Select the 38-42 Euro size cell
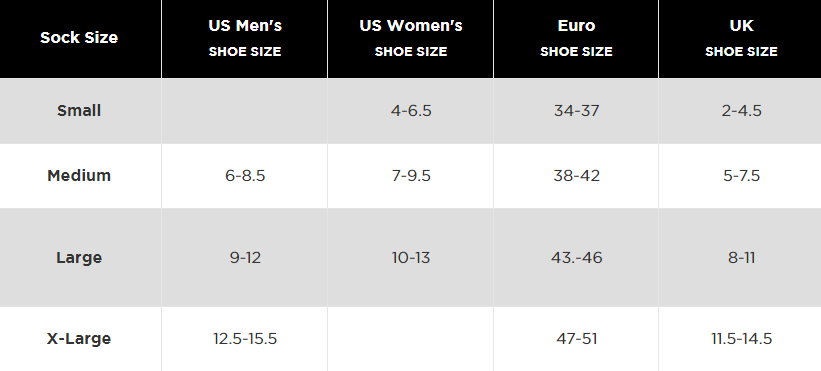821x371 pixels. tap(576, 175)
